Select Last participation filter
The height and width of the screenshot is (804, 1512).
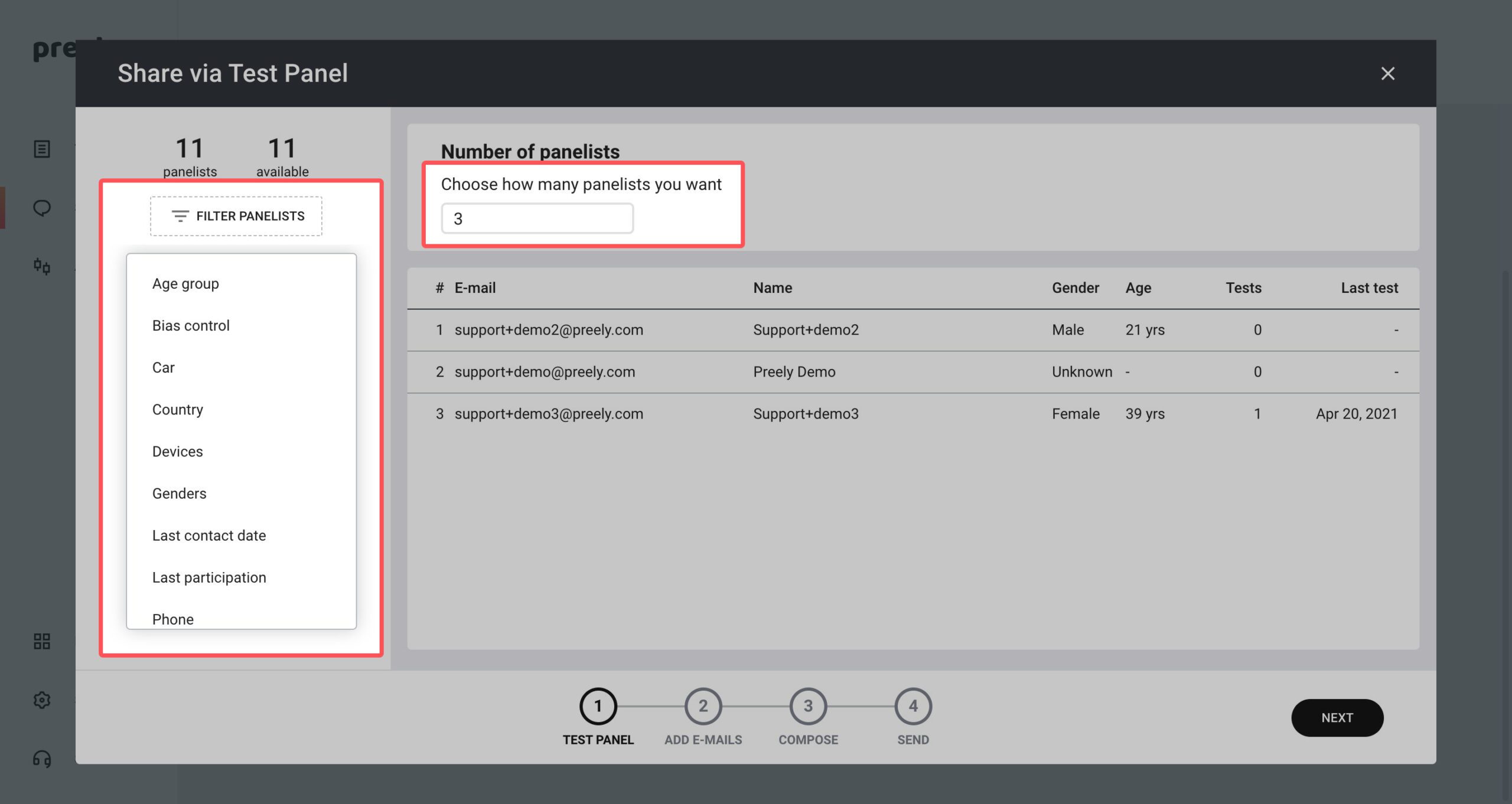point(242,577)
